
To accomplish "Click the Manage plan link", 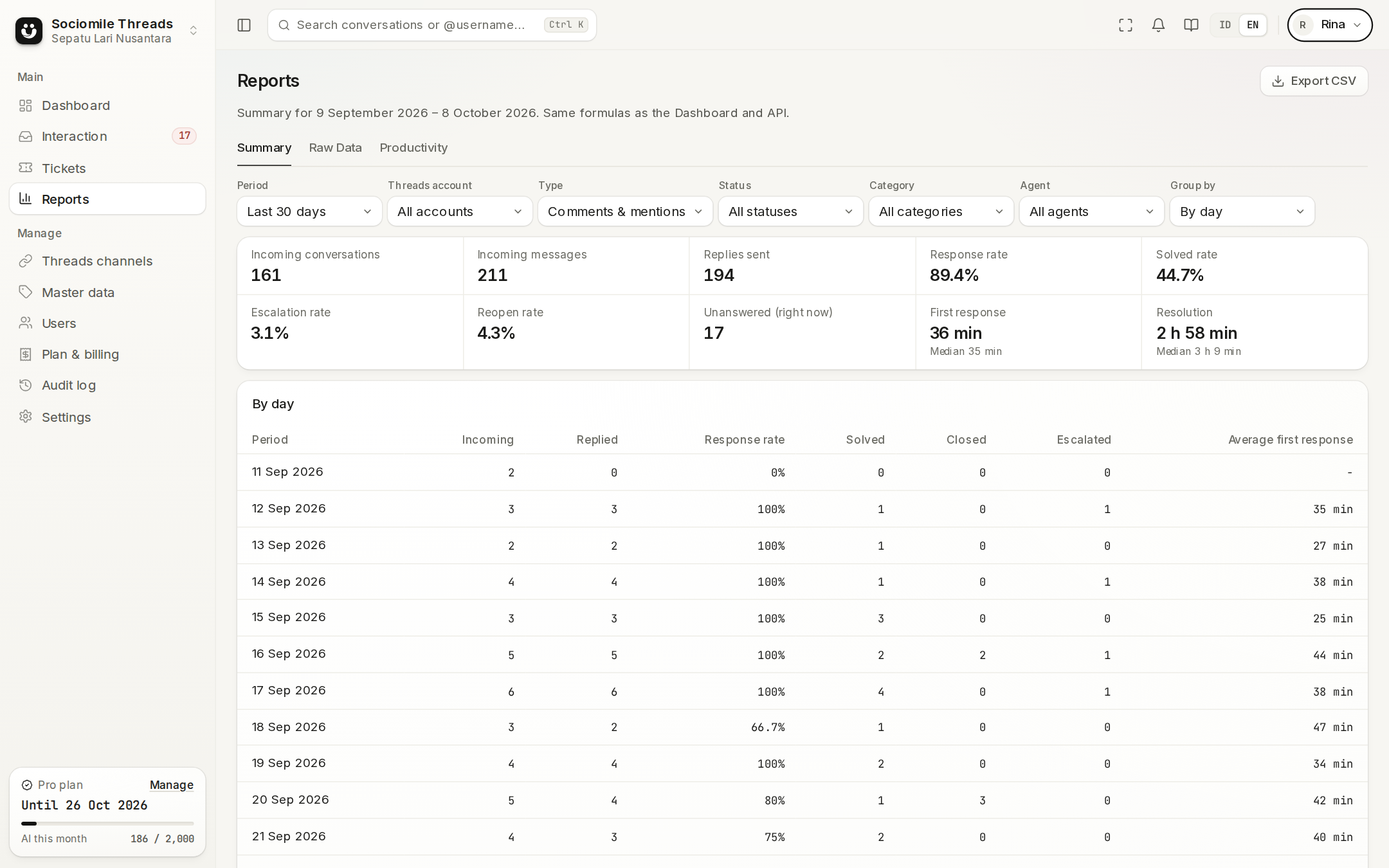I will [x=171, y=785].
